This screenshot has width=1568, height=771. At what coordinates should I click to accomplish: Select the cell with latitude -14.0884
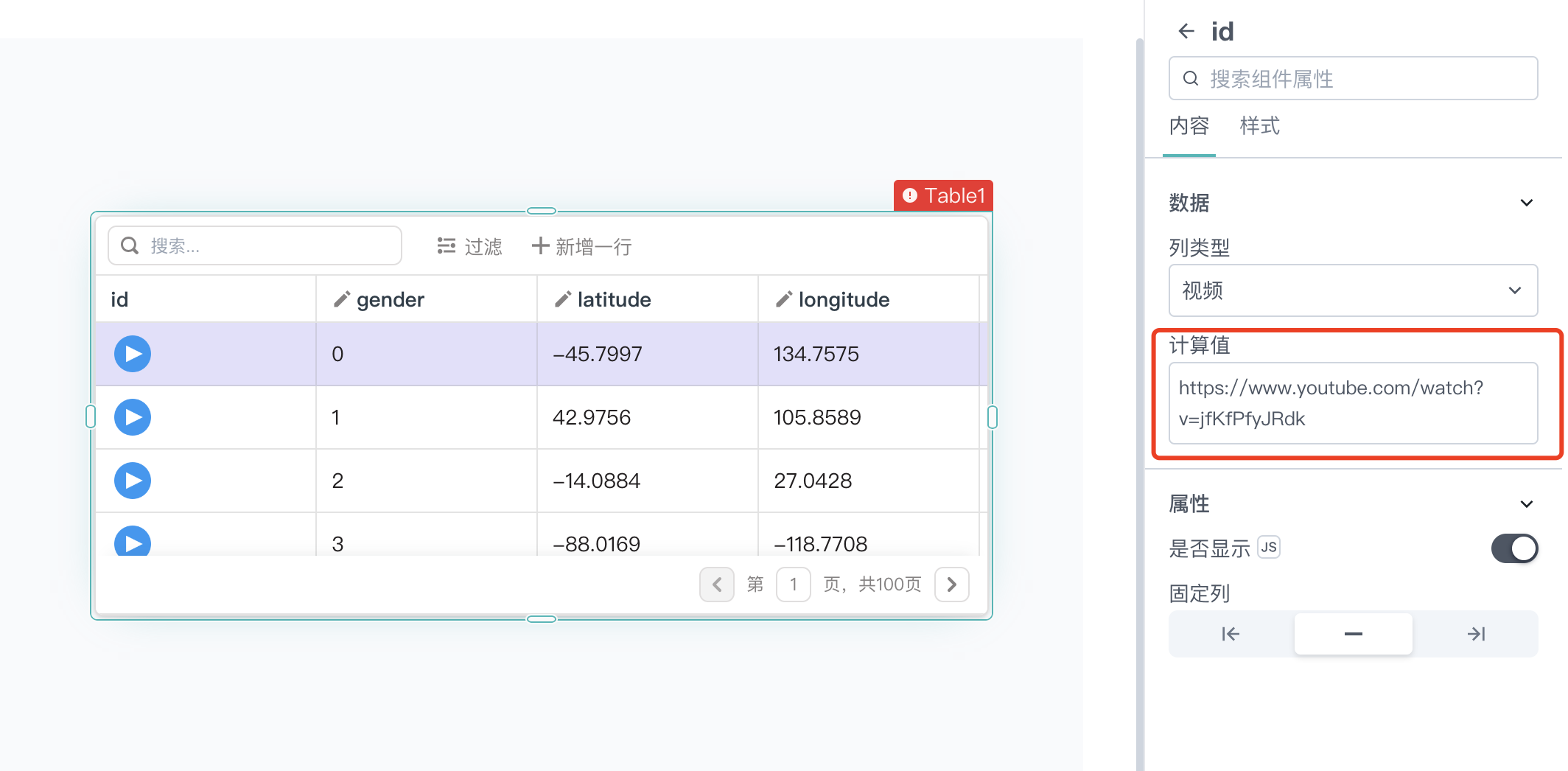tap(648, 481)
